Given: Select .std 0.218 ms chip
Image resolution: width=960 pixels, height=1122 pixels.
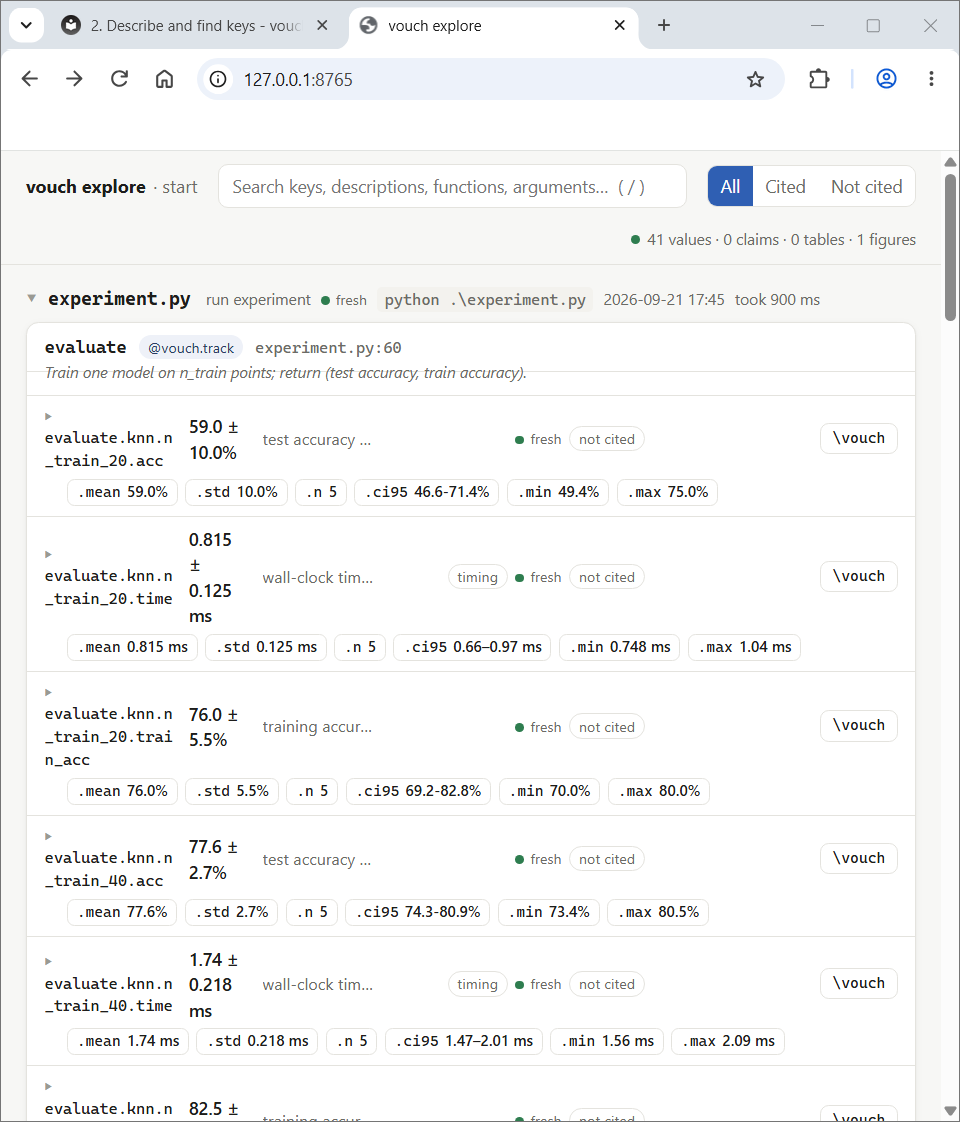Looking at the screenshot, I should click(x=258, y=1041).
